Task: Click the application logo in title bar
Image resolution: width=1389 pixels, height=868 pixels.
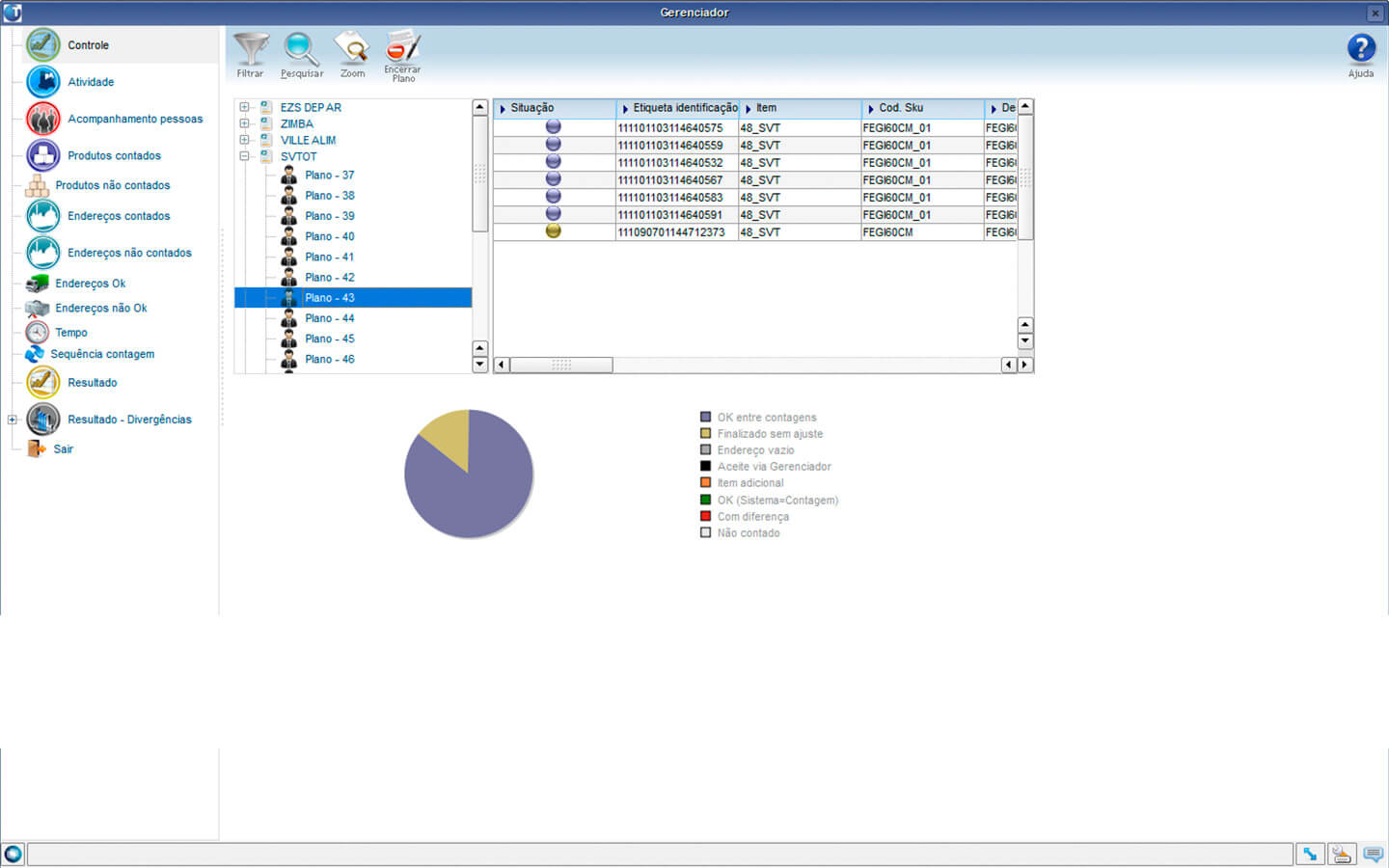Action: point(12,13)
